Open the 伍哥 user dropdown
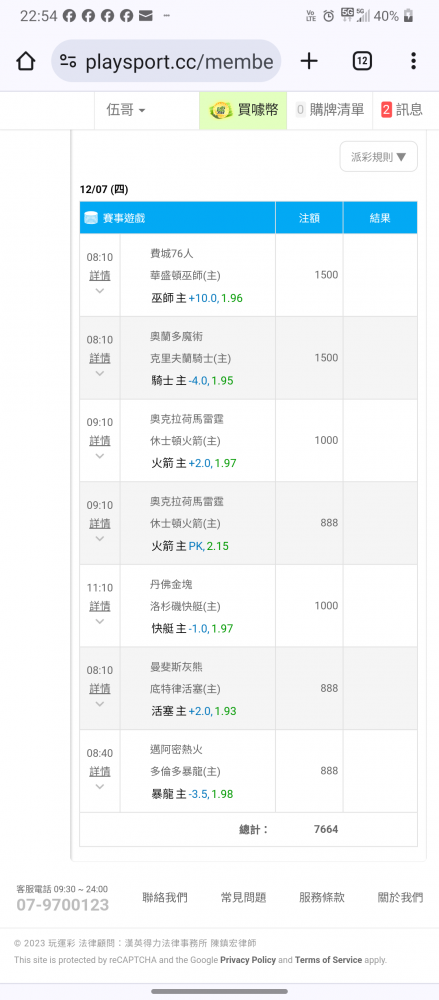Screen dimensions: 439x1000 click(x=126, y=110)
